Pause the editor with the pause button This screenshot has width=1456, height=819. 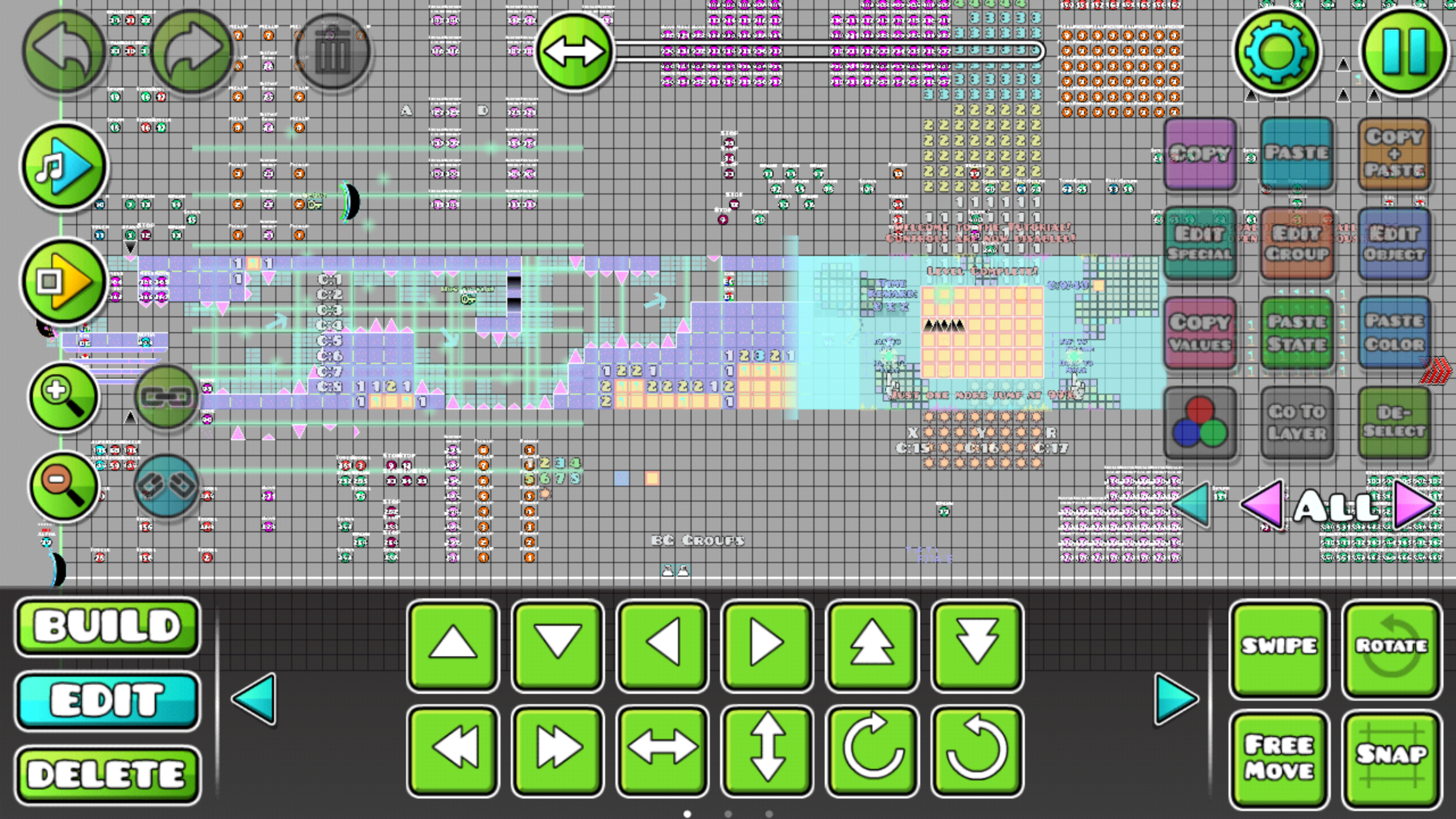(1404, 51)
